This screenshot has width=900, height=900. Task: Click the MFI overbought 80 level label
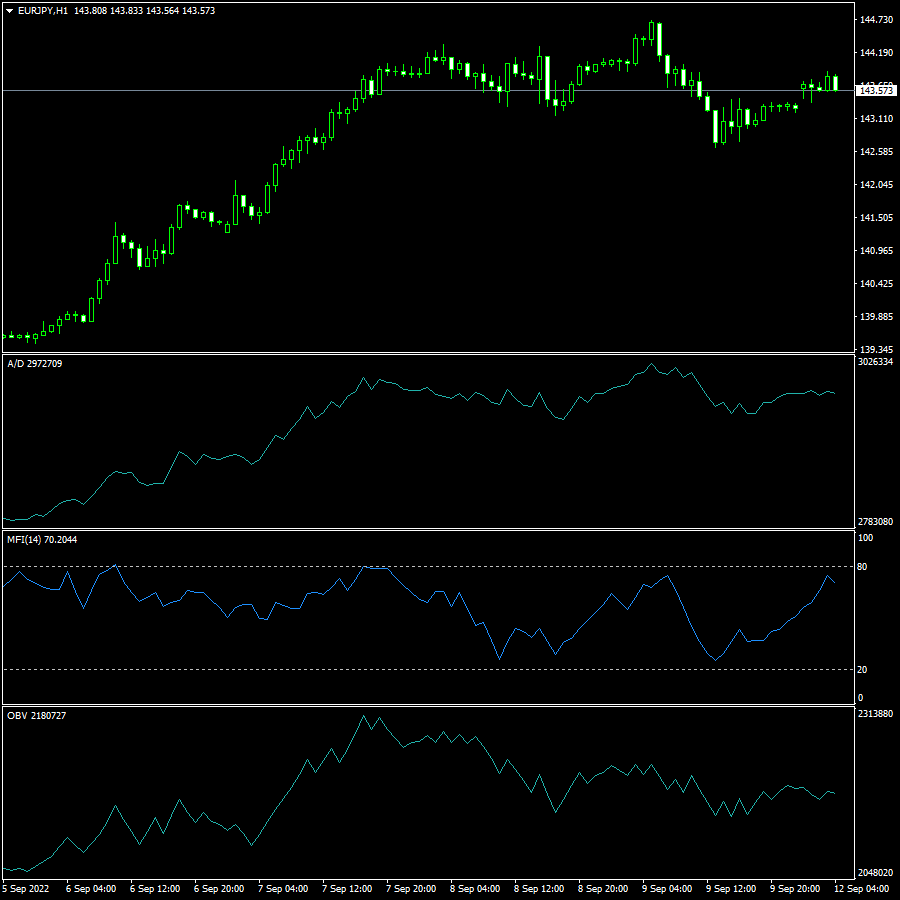pyautogui.click(x=861, y=567)
